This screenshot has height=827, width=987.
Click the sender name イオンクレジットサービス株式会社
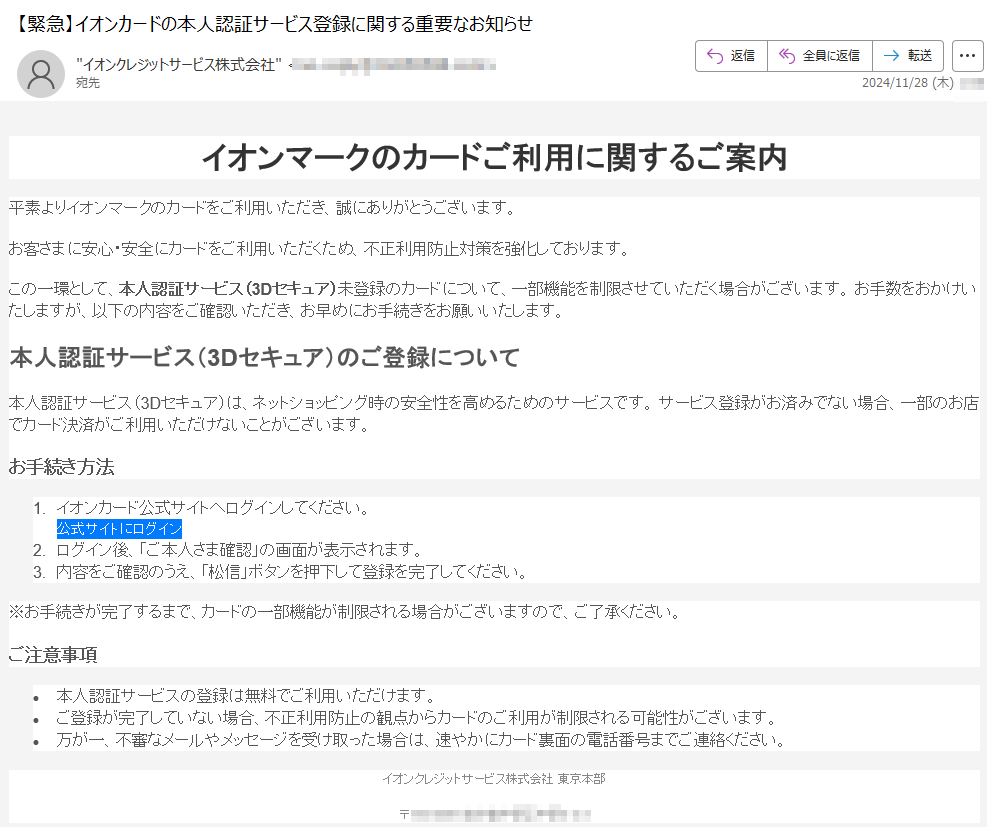[179, 64]
